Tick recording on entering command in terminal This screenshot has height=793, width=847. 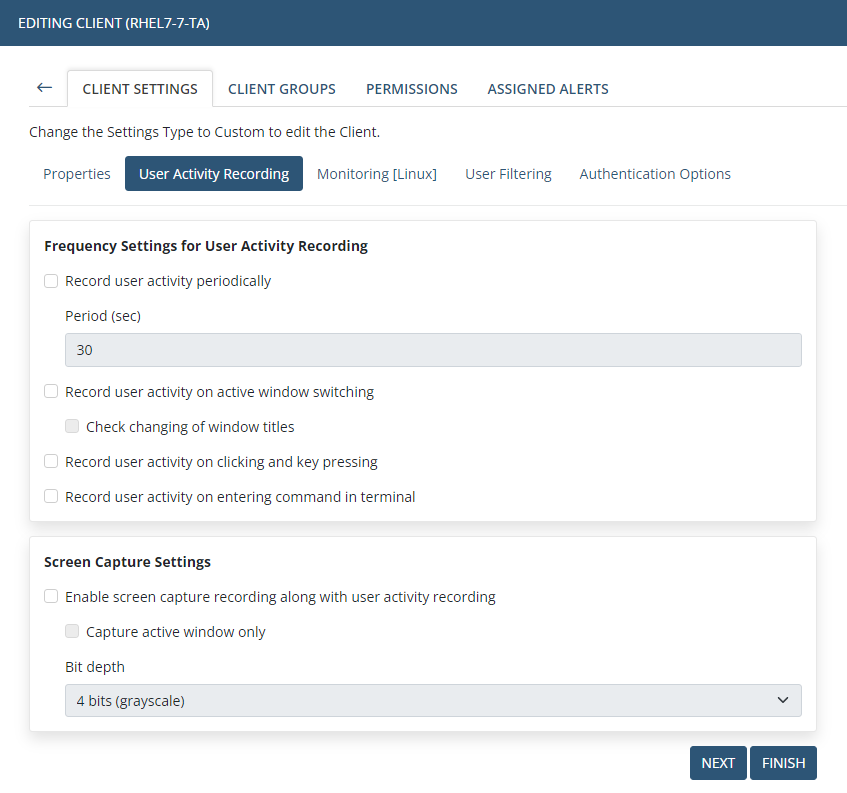51,497
